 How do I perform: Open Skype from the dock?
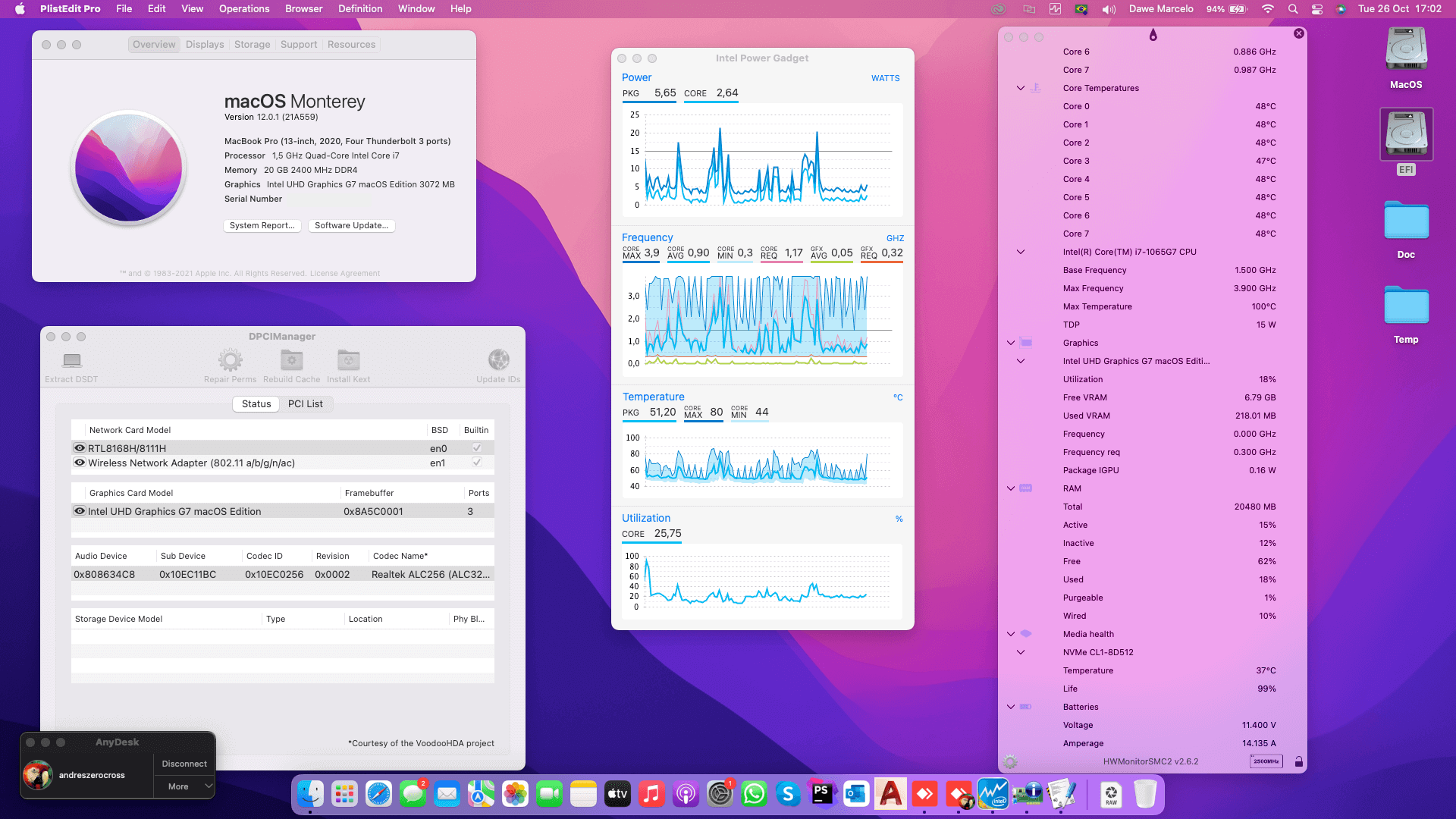point(788,794)
